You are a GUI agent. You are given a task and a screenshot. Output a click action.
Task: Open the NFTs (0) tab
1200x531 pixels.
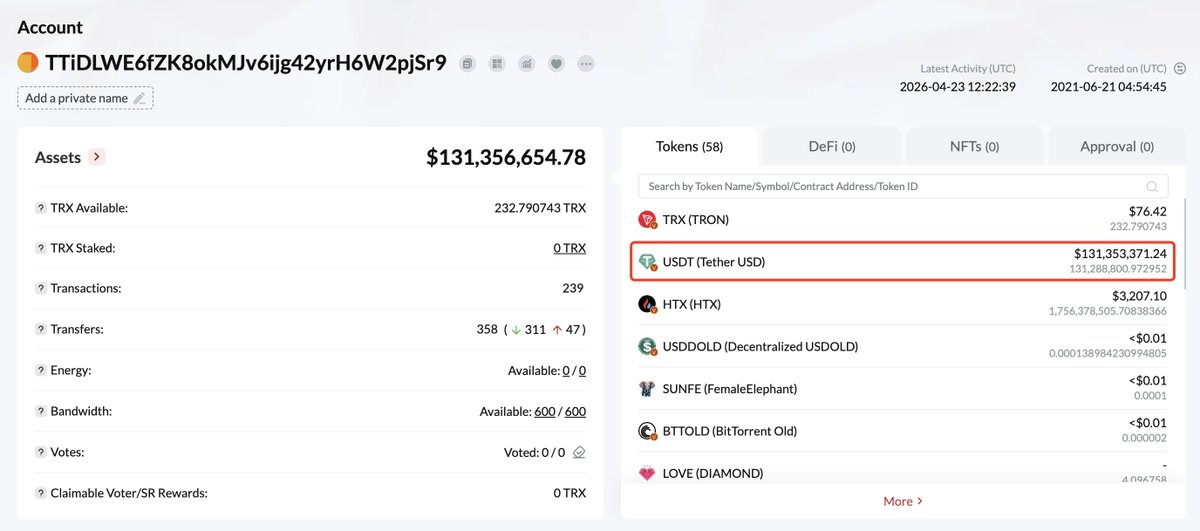974,146
